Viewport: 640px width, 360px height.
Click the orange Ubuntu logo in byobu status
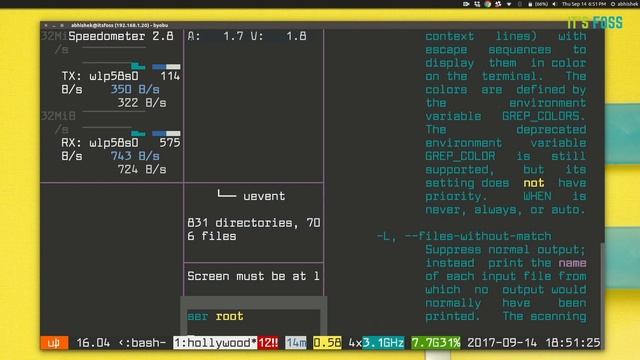tap(54, 343)
